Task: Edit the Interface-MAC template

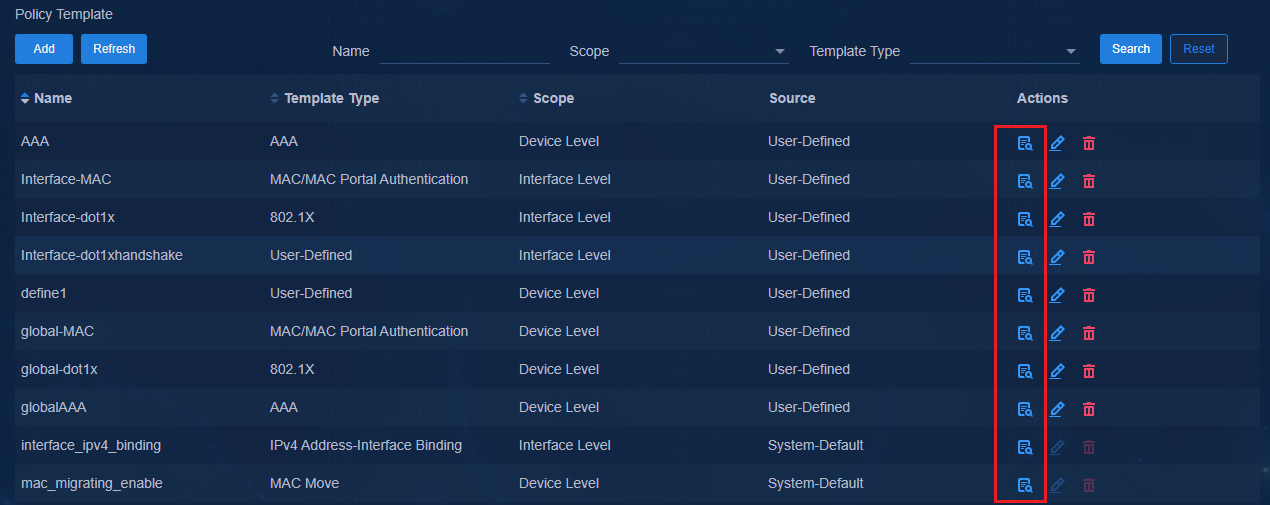Action: click(x=1057, y=181)
